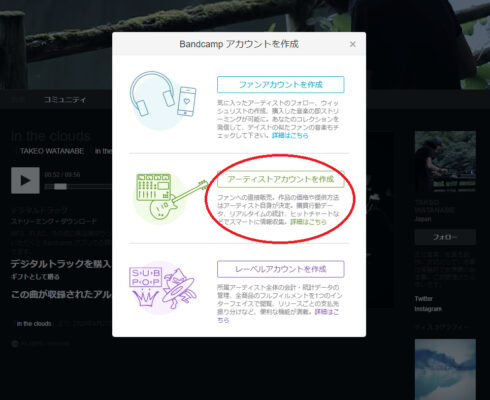Open the artist's Instagram link
The height and width of the screenshot is (400, 490).
tap(428, 309)
